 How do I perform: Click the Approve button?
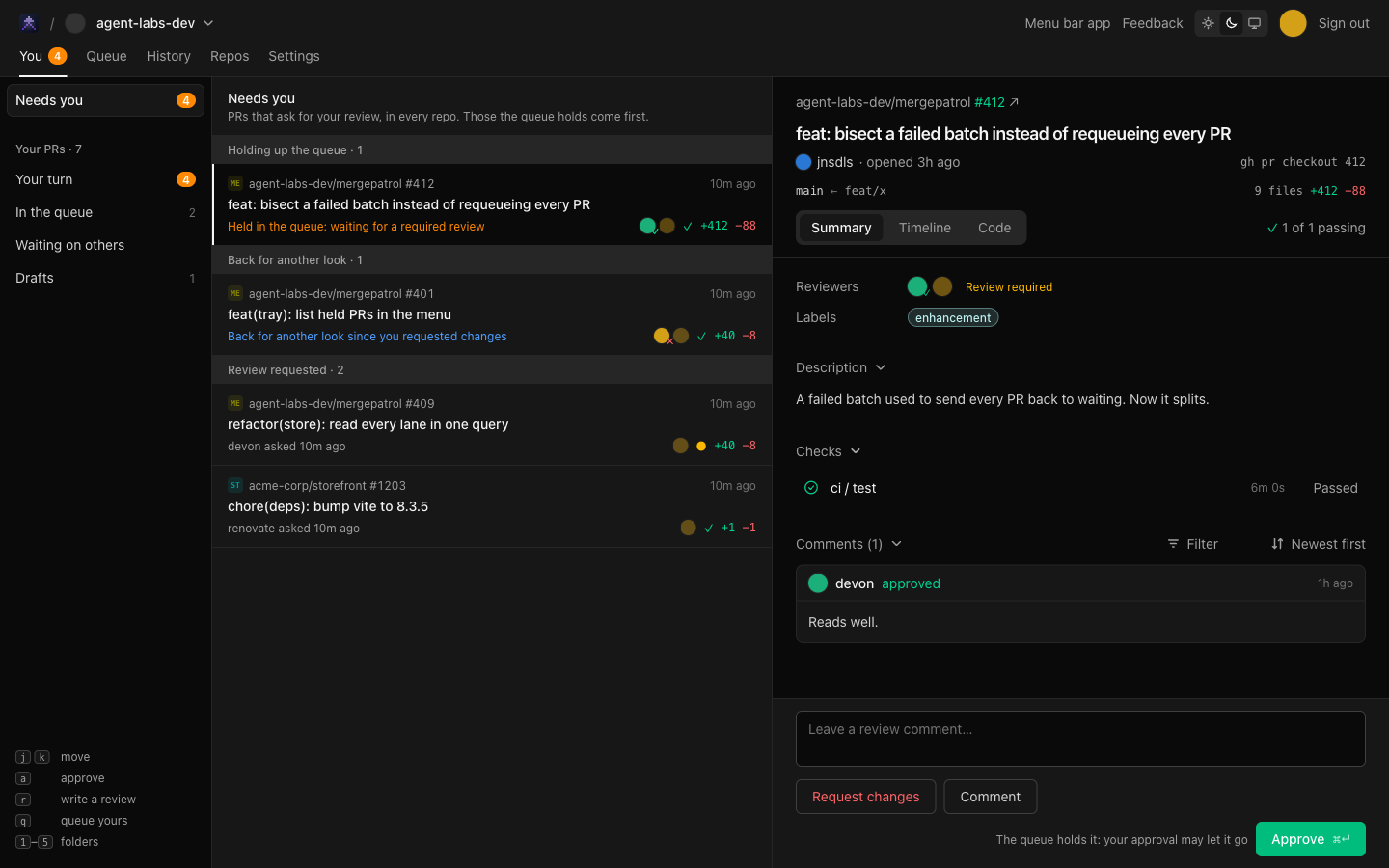[1311, 839]
